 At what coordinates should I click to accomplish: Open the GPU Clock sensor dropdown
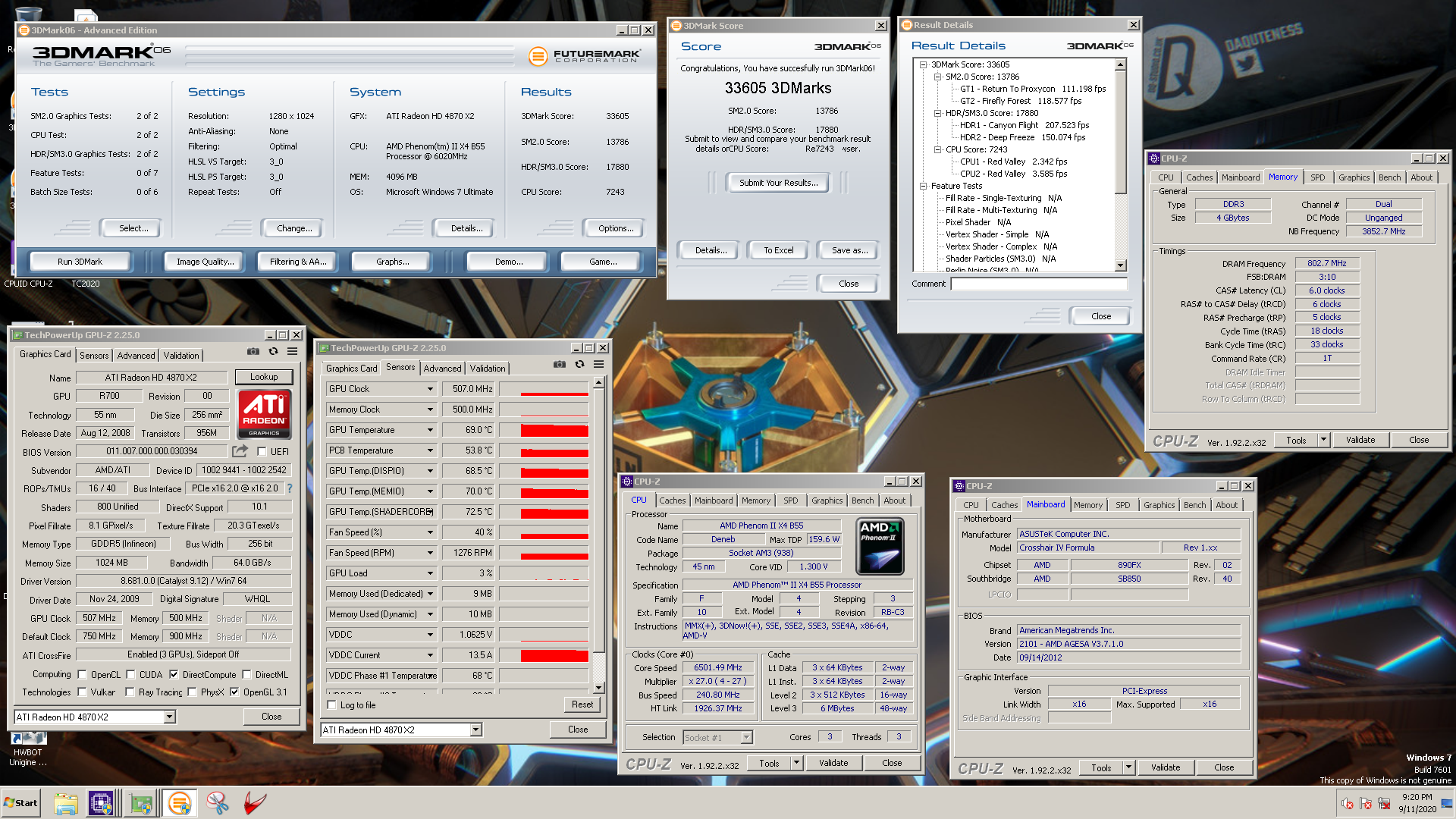(430, 389)
